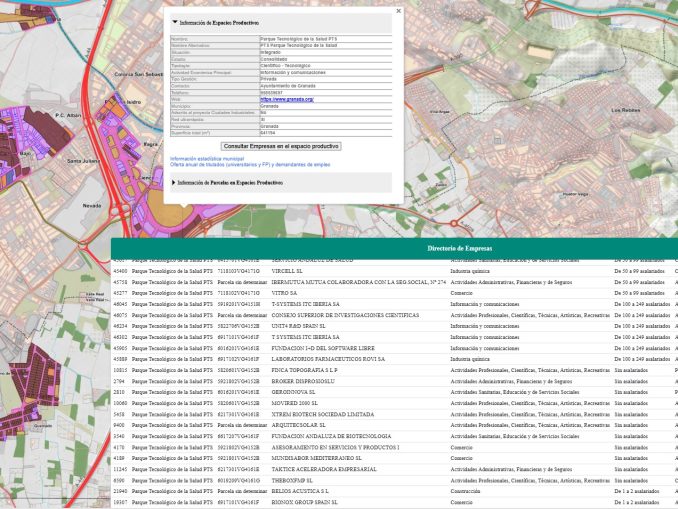Select FUNDACION I+D DEL SOFTWARE LIBRE row
This screenshot has height=509, width=678.
click(x=325, y=348)
